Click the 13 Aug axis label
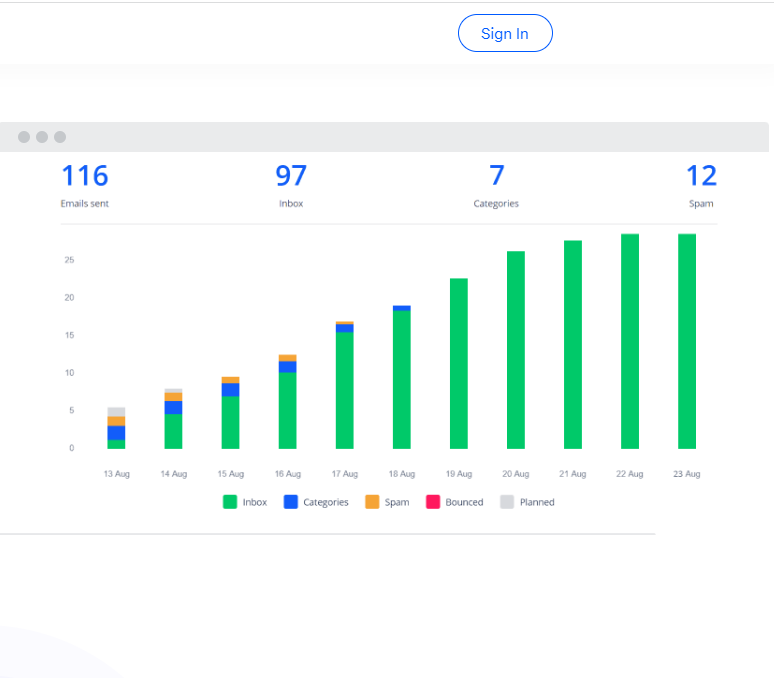The width and height of the screenshot is (774, 678). 116,474
